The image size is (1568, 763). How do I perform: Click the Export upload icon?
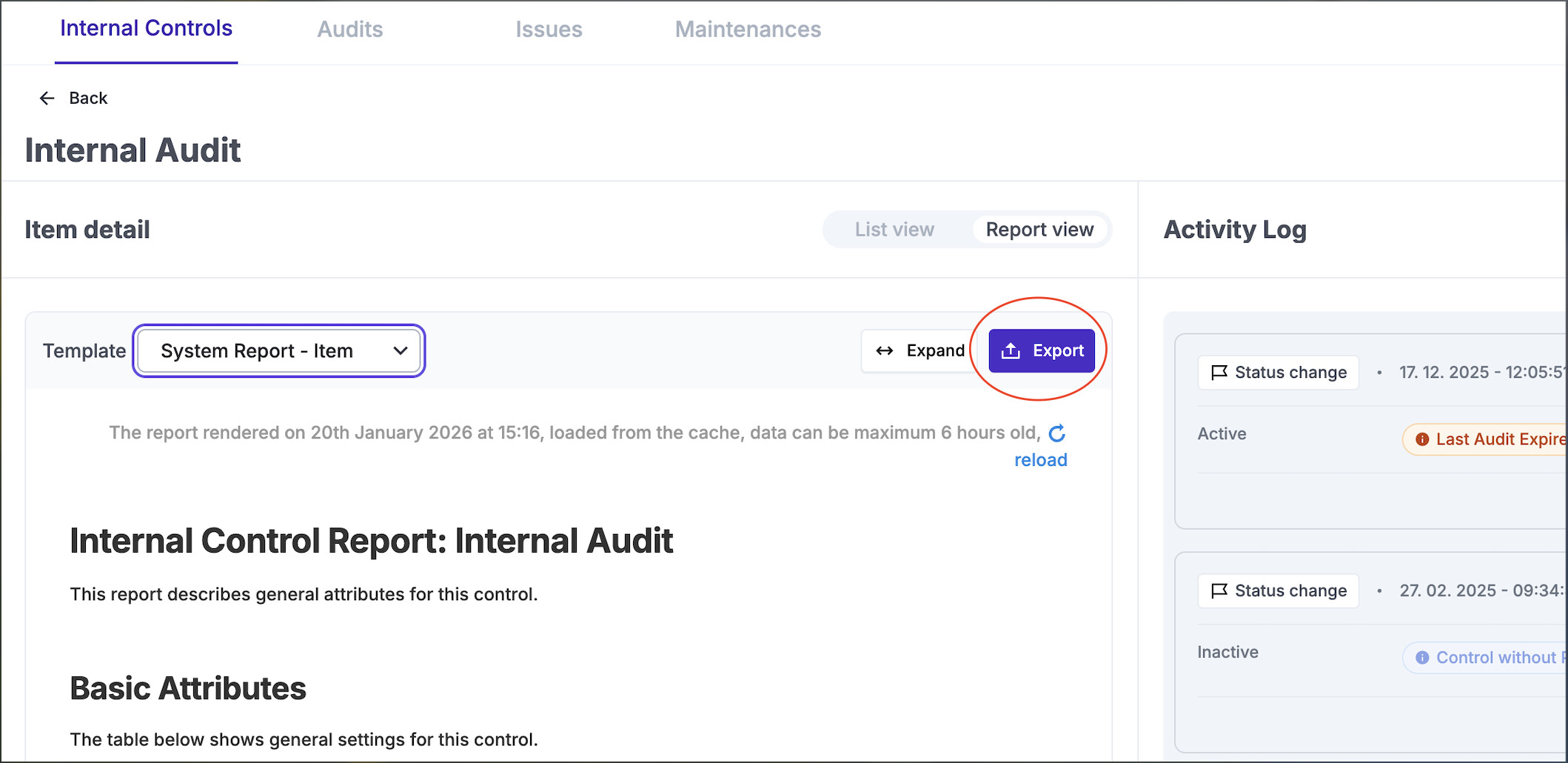pyautogui.click(x=1011, y=351)
